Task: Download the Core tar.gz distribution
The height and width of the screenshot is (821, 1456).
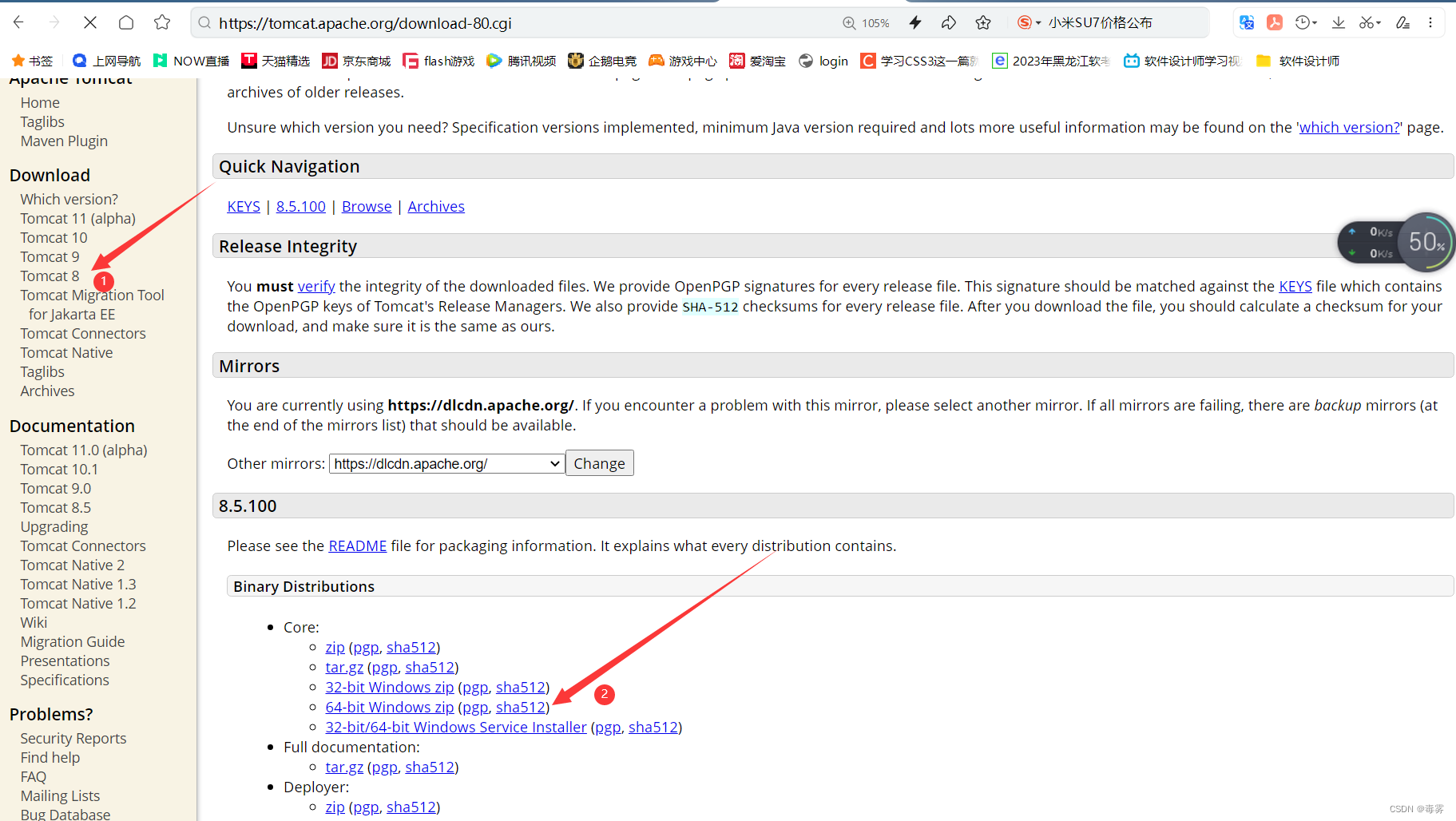Action: point(344,667)
